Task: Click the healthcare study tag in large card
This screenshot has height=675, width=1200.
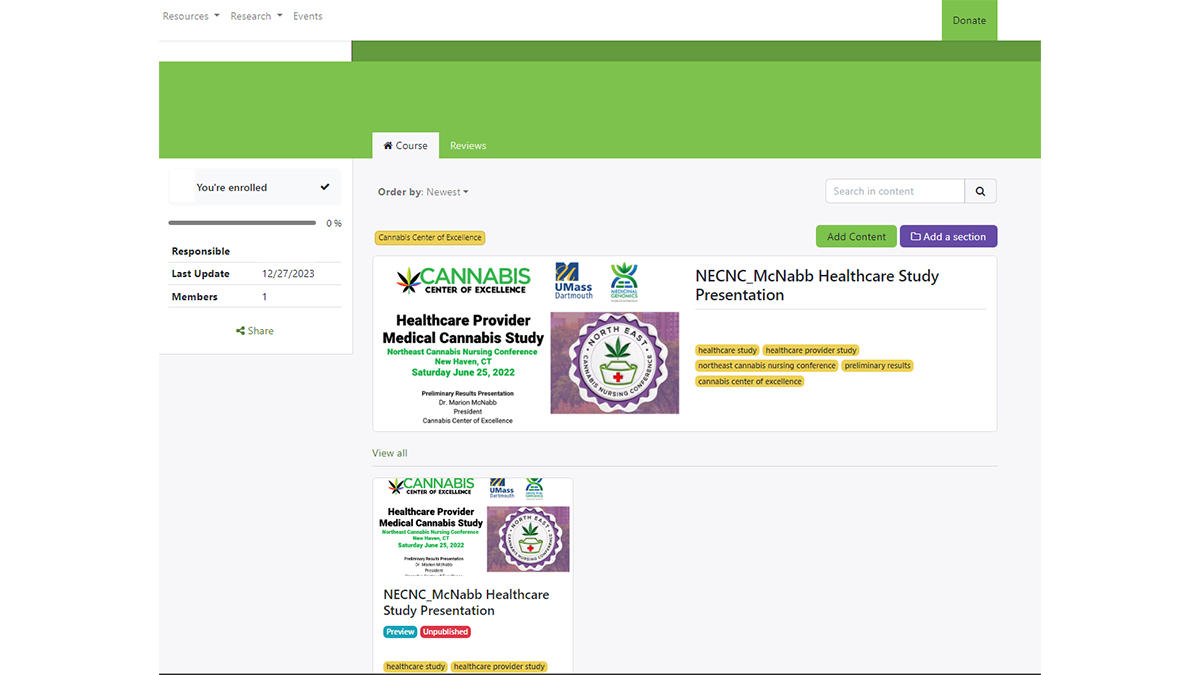Action: pos(727,351)
